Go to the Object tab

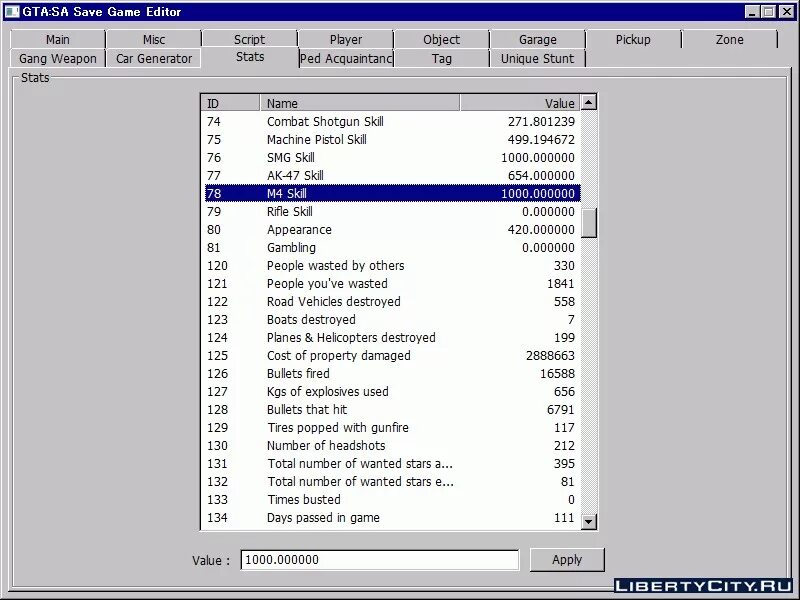(x=441, y=39)
